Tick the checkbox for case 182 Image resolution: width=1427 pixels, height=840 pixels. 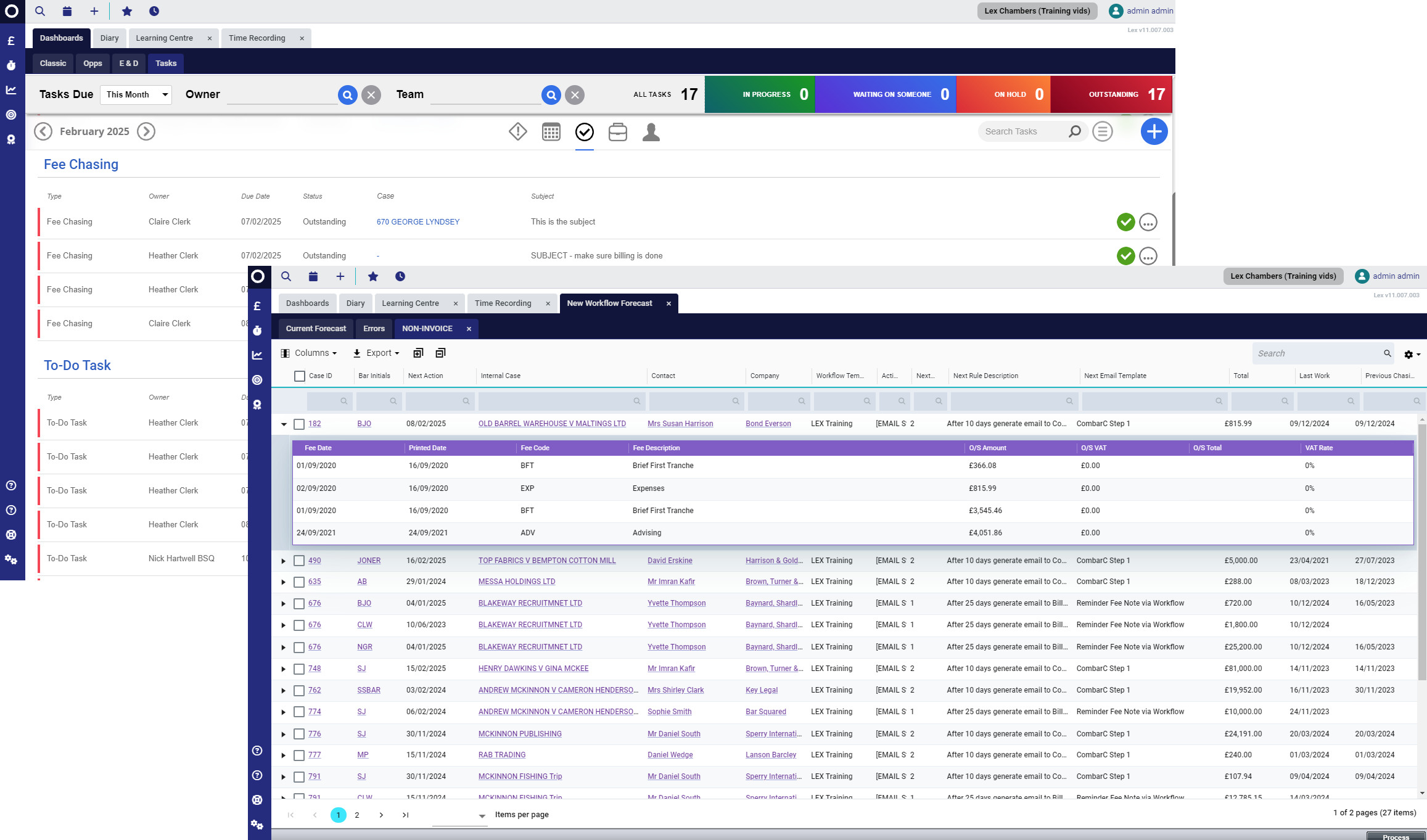pos(299,424)
